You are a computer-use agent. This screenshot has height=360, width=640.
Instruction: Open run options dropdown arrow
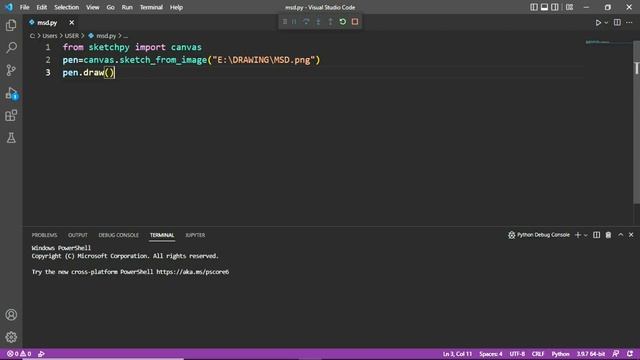(x=606, y=23)
